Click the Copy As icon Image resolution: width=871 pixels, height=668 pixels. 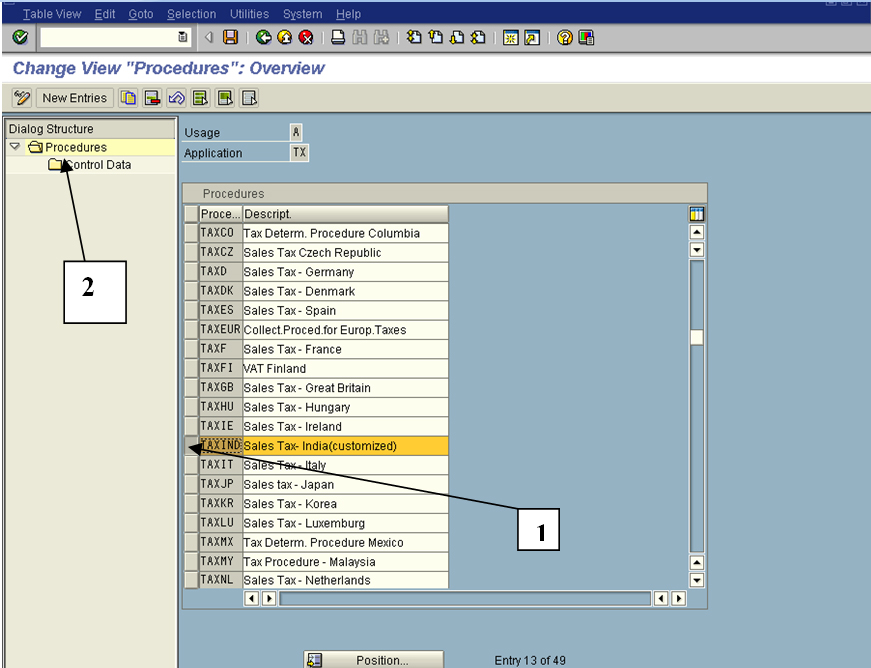click(128, 98)
